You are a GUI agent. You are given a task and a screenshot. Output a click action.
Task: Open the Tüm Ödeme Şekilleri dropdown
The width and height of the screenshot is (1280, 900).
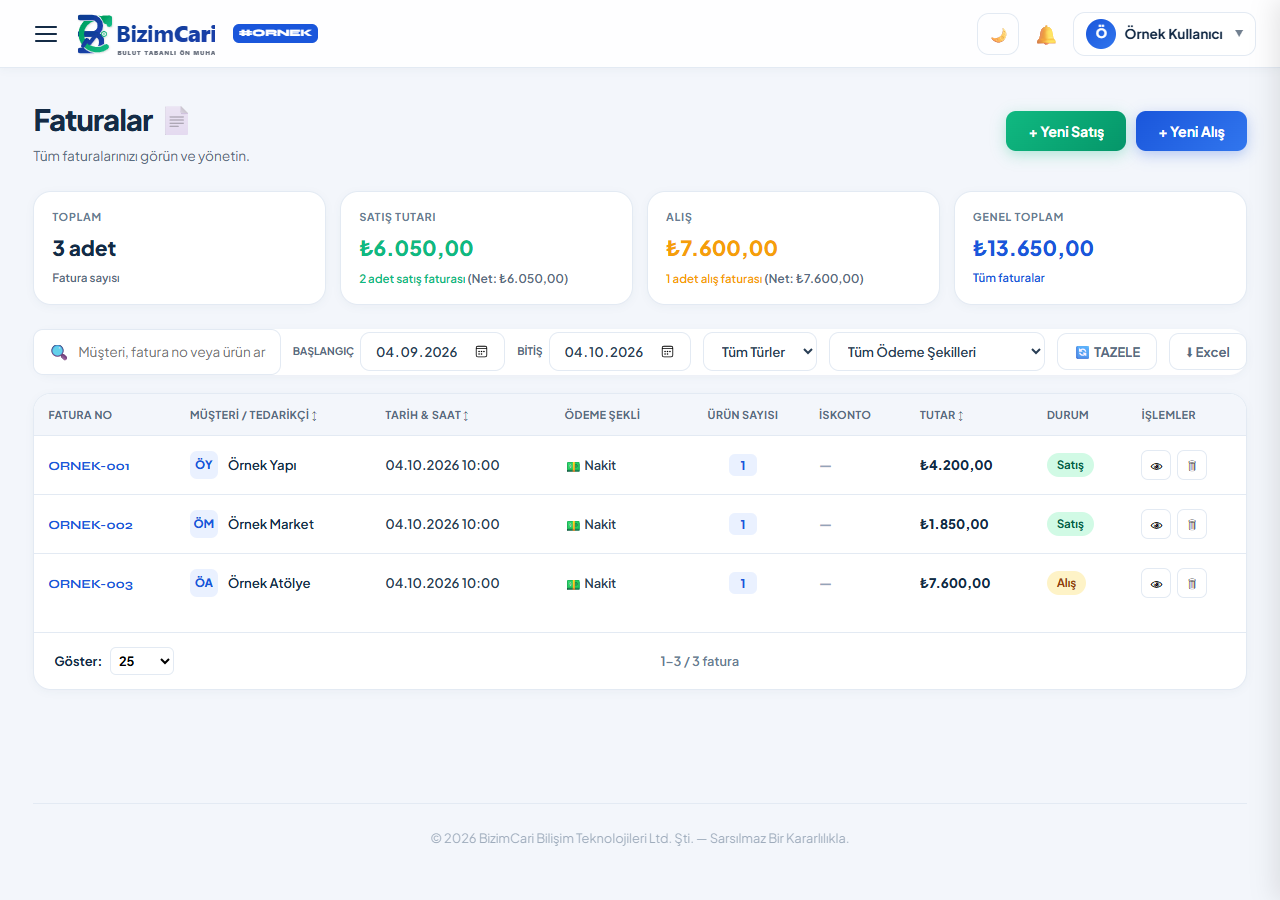(x=937, y=352)
